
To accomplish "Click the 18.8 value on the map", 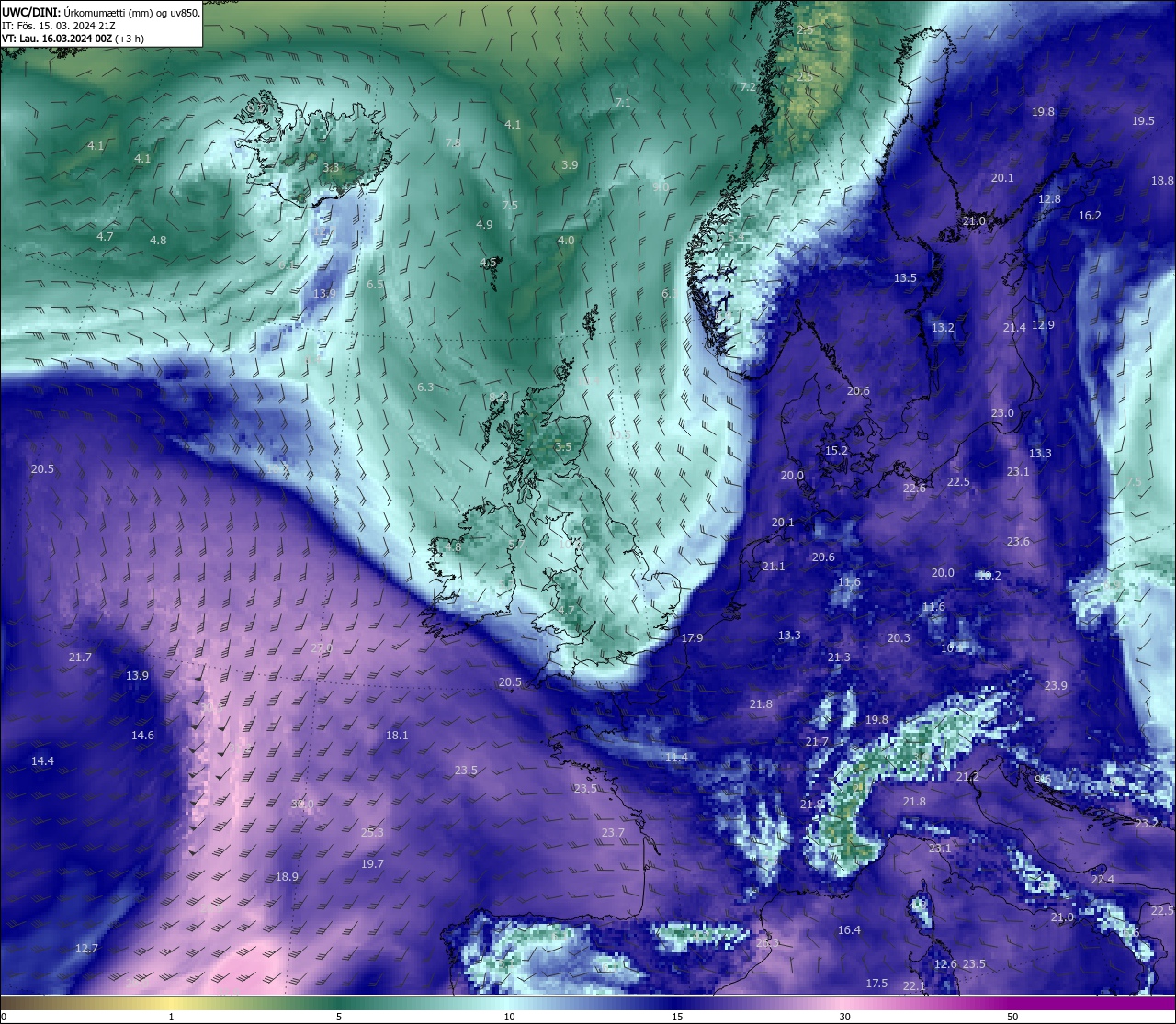I will pos(1162,181).
